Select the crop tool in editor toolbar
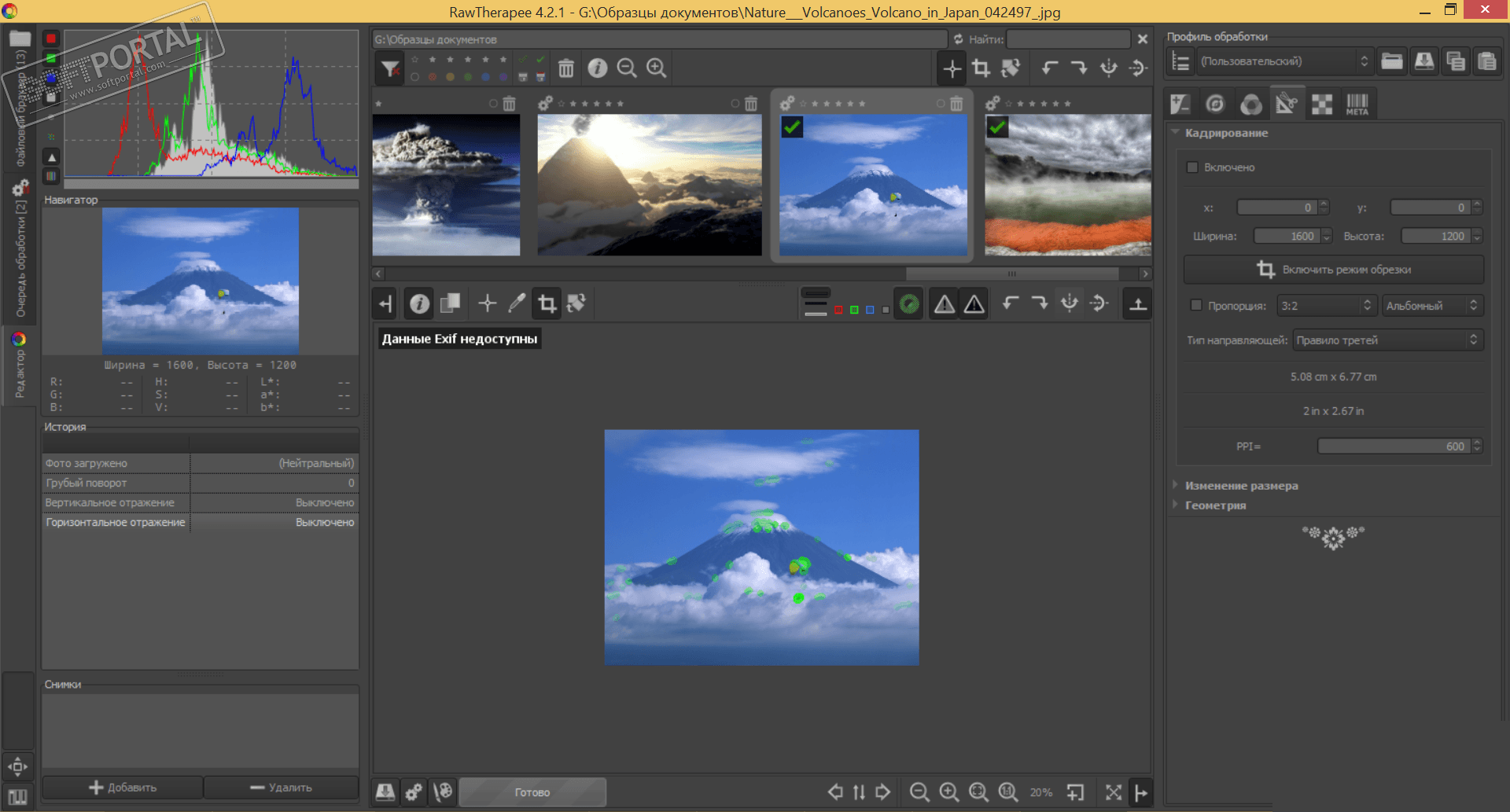The image size is (1510, 812). [547, 304]
